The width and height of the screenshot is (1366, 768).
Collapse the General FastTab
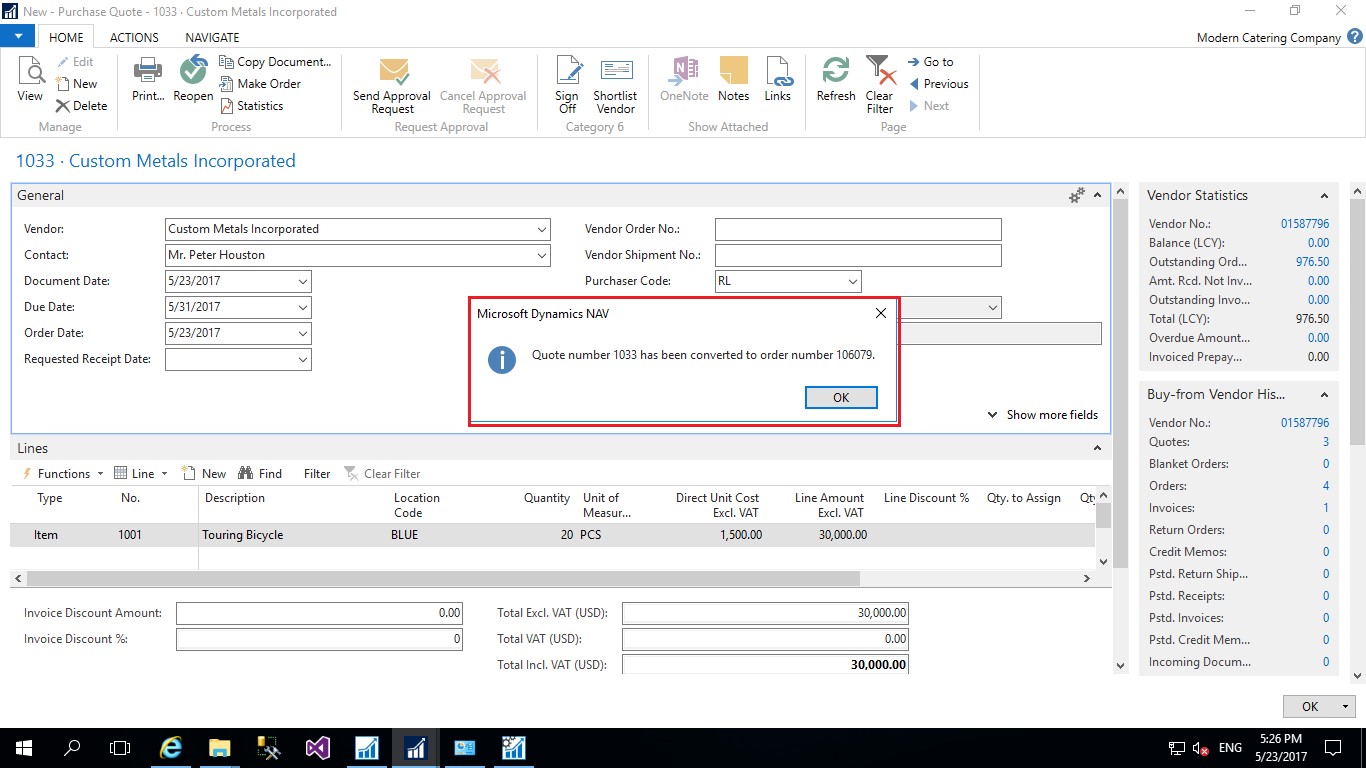pos(1097,196)
